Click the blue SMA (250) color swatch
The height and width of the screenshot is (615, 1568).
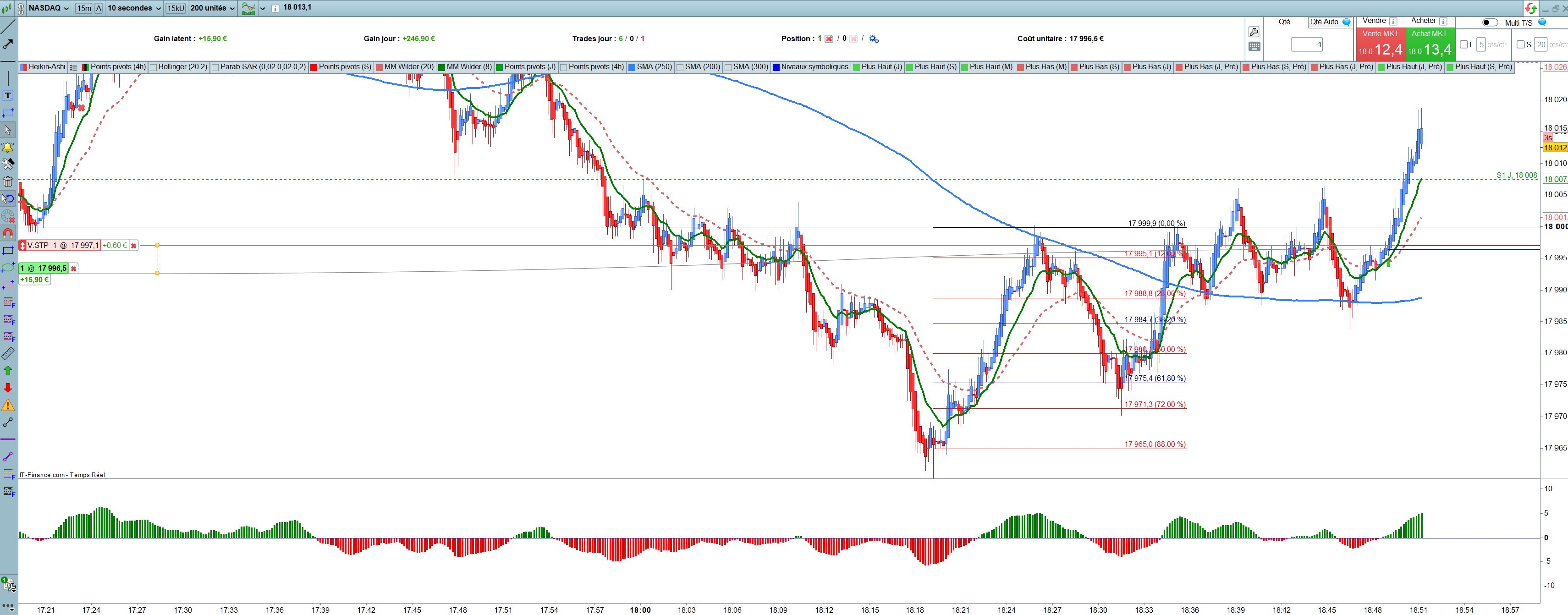coord(632,67)
